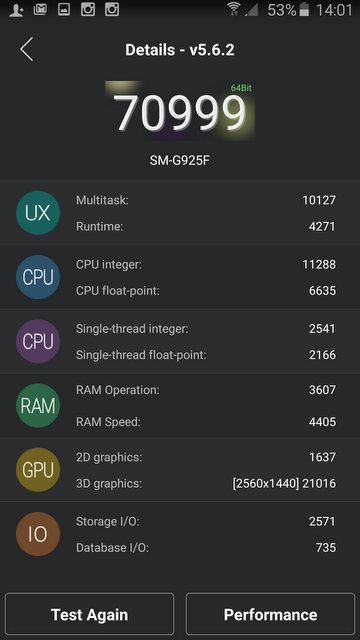Click the orange IO category icon
360x640 pixels.
(x=38, y=534)
